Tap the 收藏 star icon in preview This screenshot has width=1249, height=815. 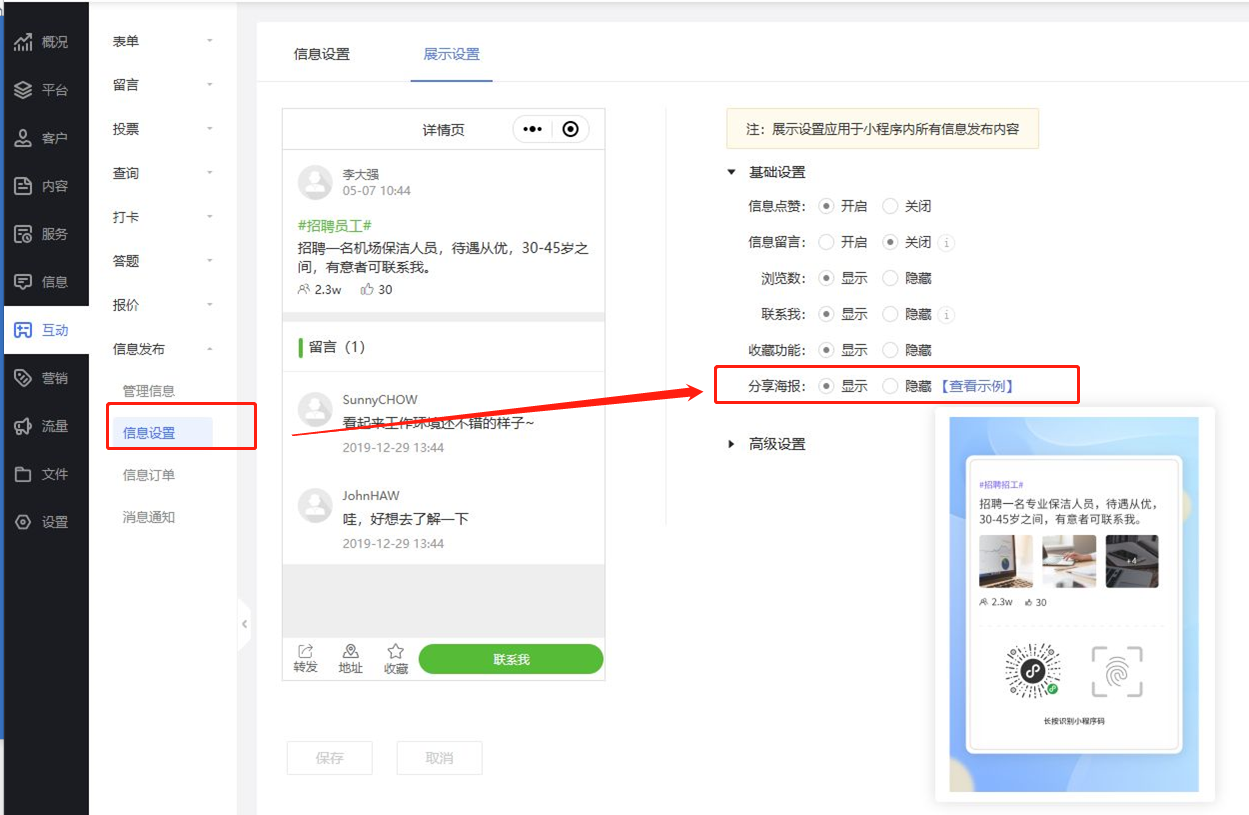(x=396, y=651)
